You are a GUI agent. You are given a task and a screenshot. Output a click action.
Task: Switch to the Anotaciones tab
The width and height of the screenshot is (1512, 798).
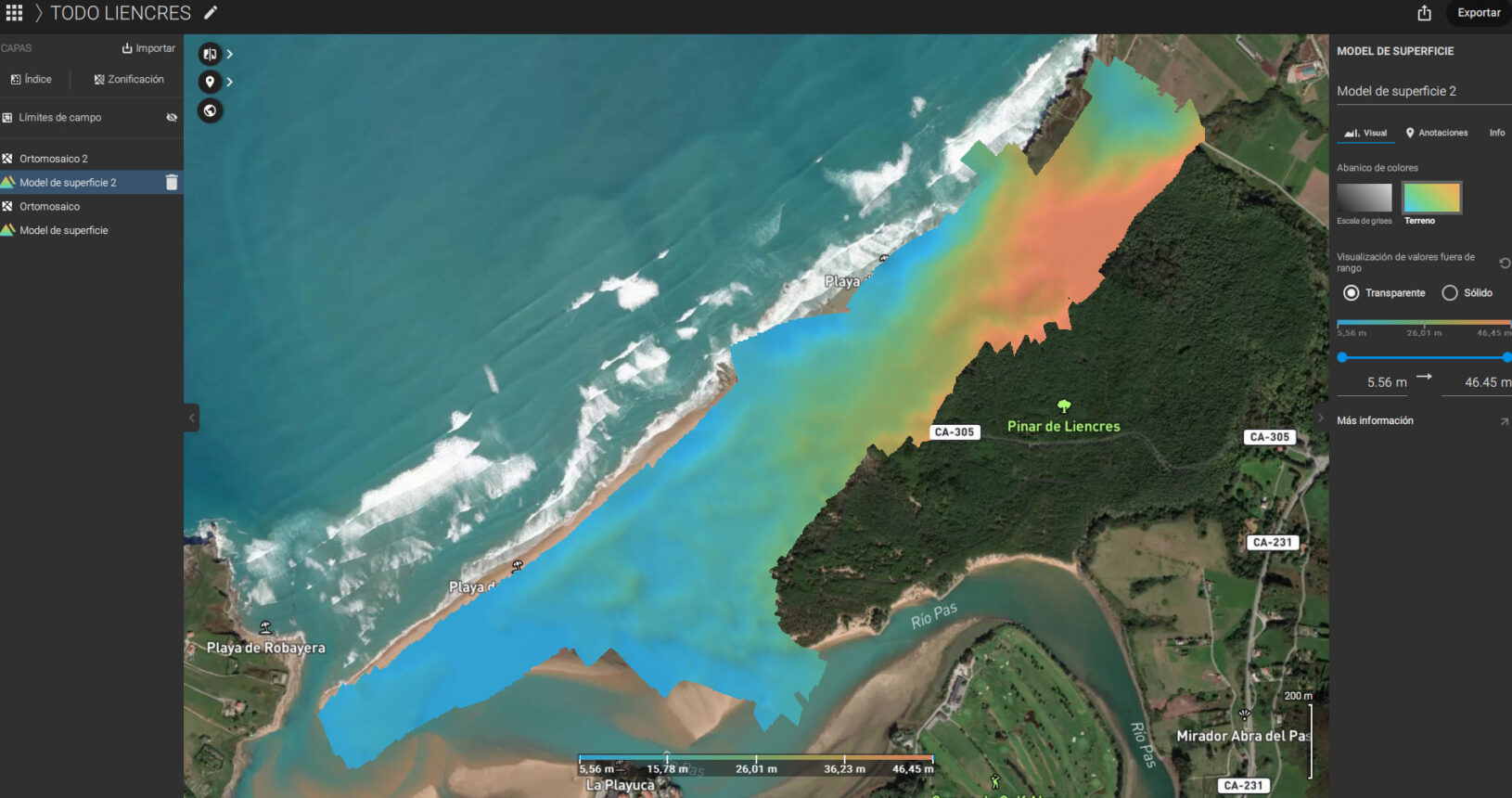point(1437,133)
